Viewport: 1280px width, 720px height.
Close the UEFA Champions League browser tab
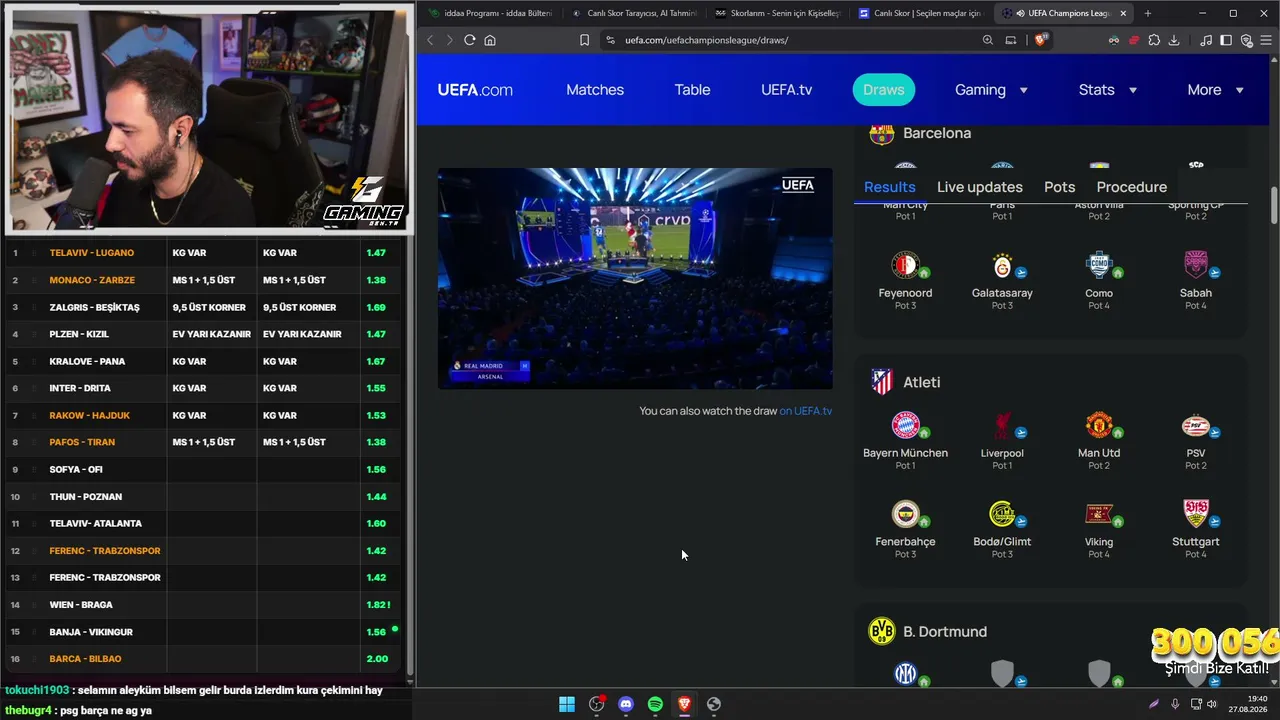pyautogui.click(x=1123, y=13)
